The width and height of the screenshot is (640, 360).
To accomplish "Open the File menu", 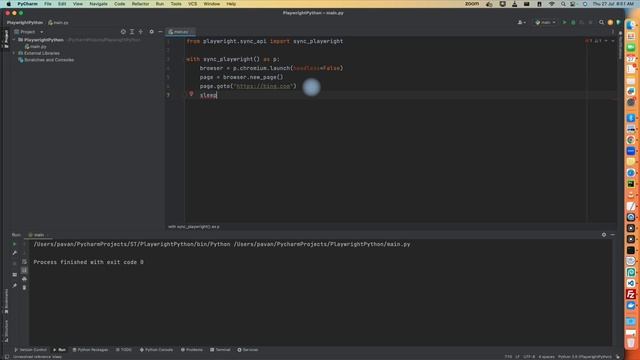I will (48, 4).
